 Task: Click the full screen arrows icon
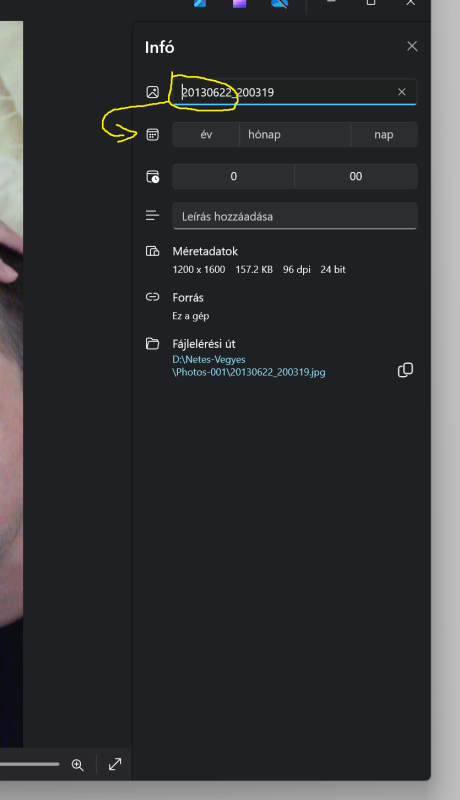coord(115,764)
